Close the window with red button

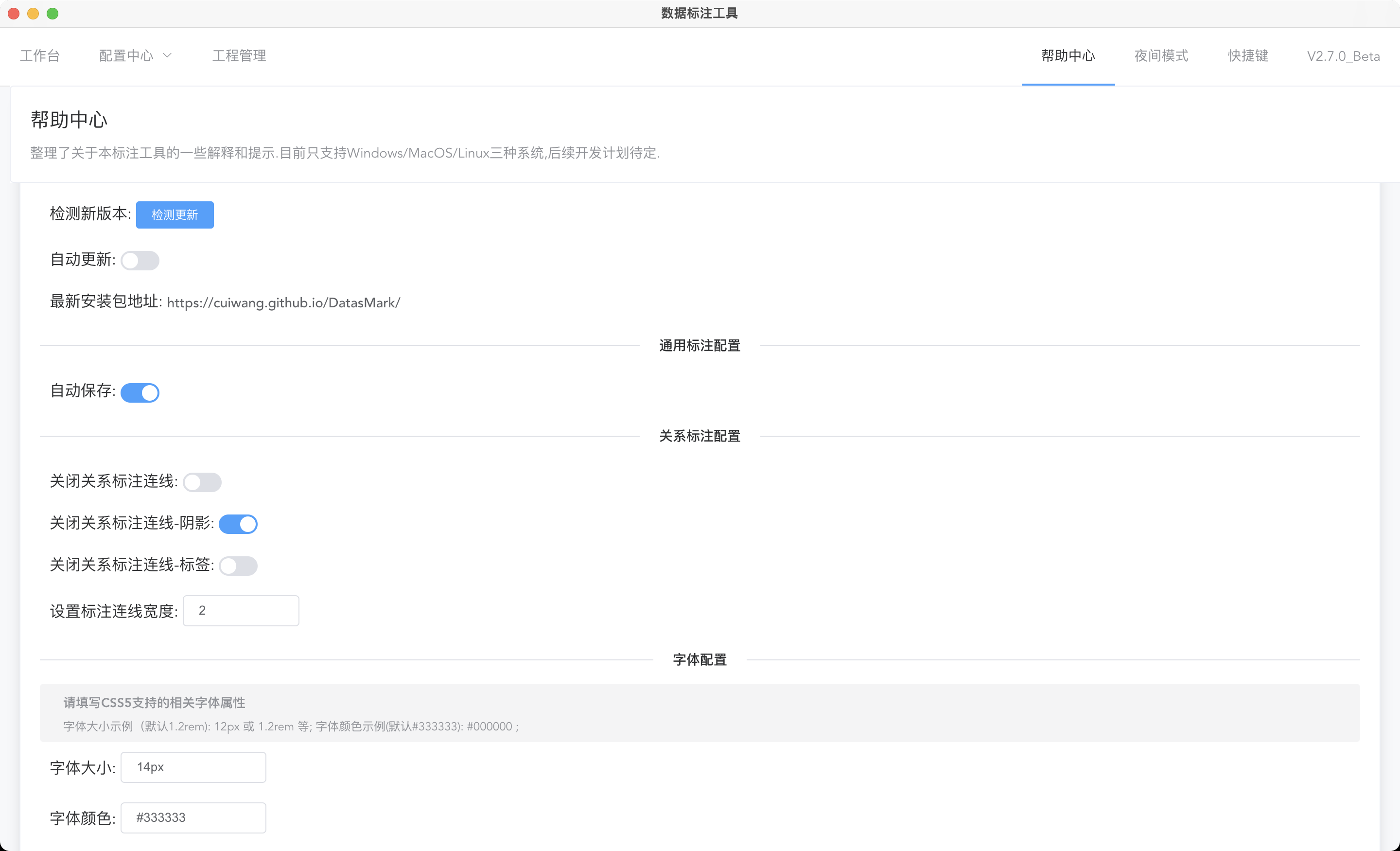14,14
